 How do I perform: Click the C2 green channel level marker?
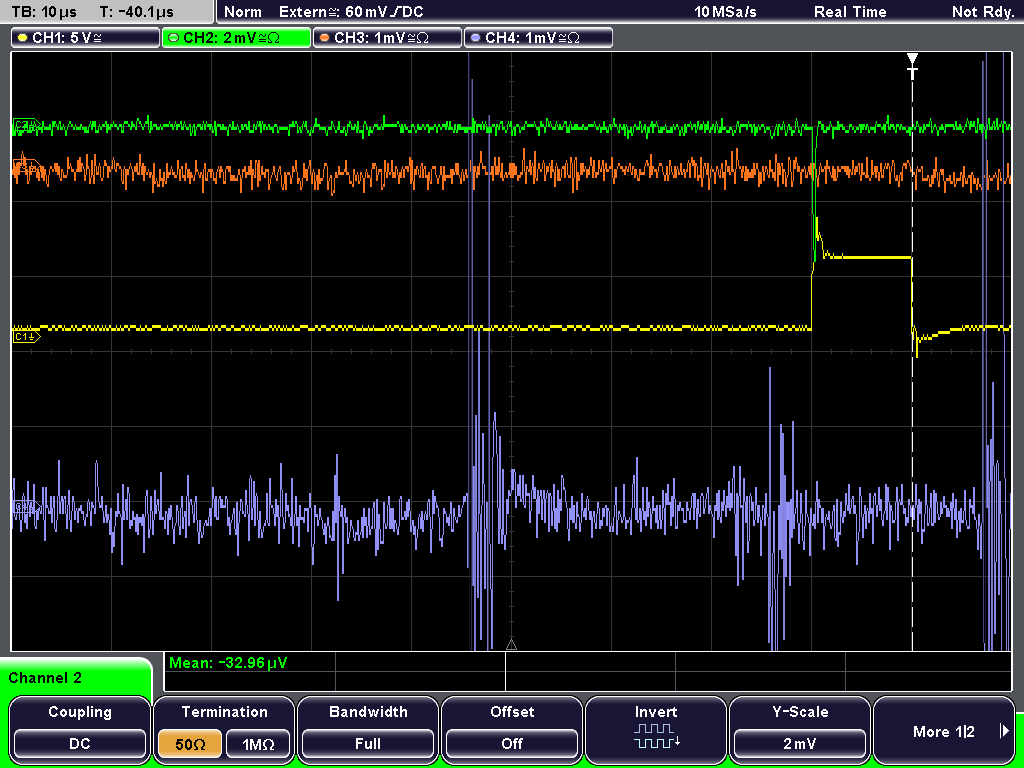pos(26,125)
